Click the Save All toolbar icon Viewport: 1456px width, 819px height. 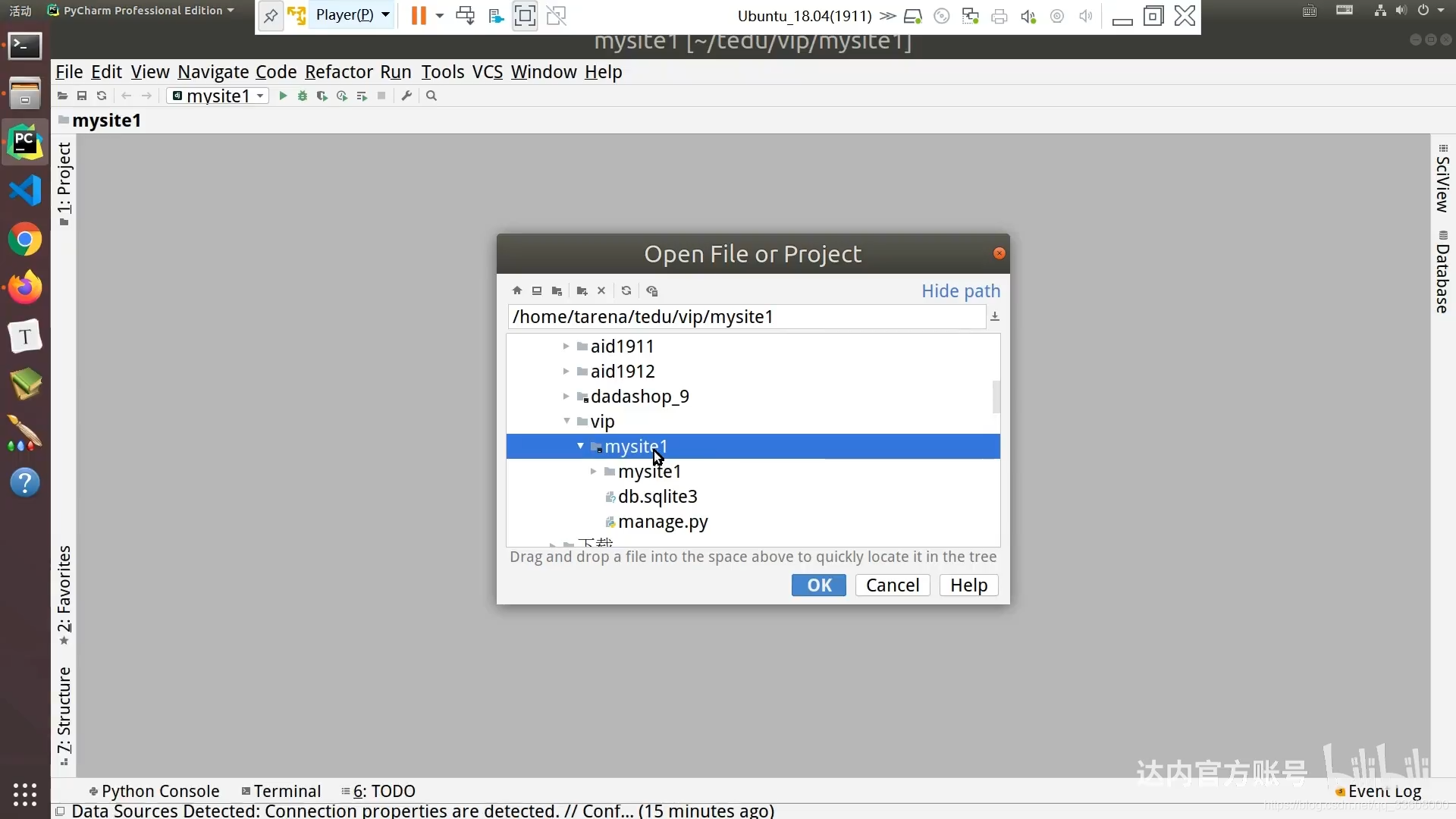[82, 96]
